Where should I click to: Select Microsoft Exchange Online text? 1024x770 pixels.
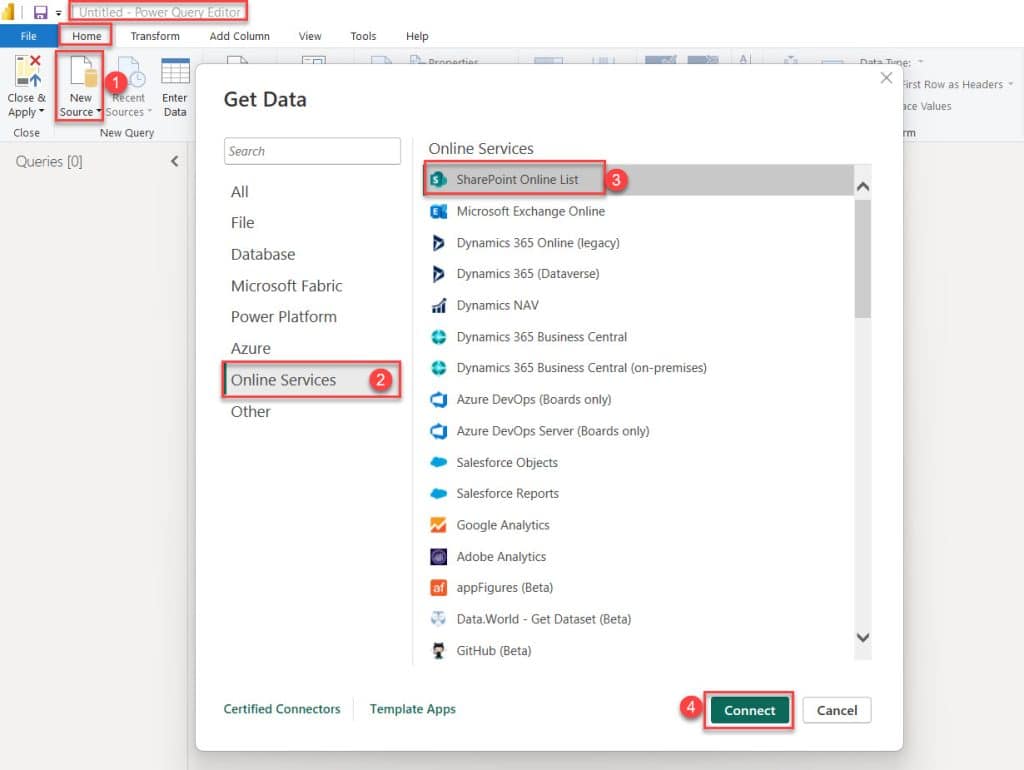coord(530,211)
